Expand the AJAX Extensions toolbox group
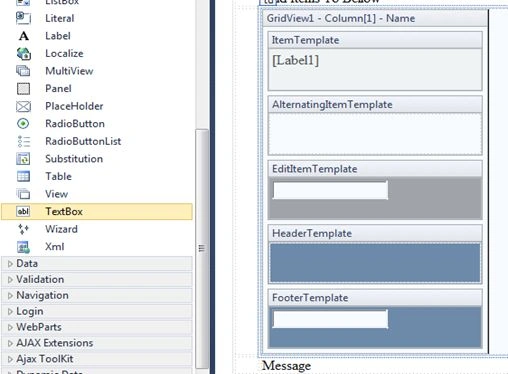This screenshot has width=508, height=374. tap(10, 343)
